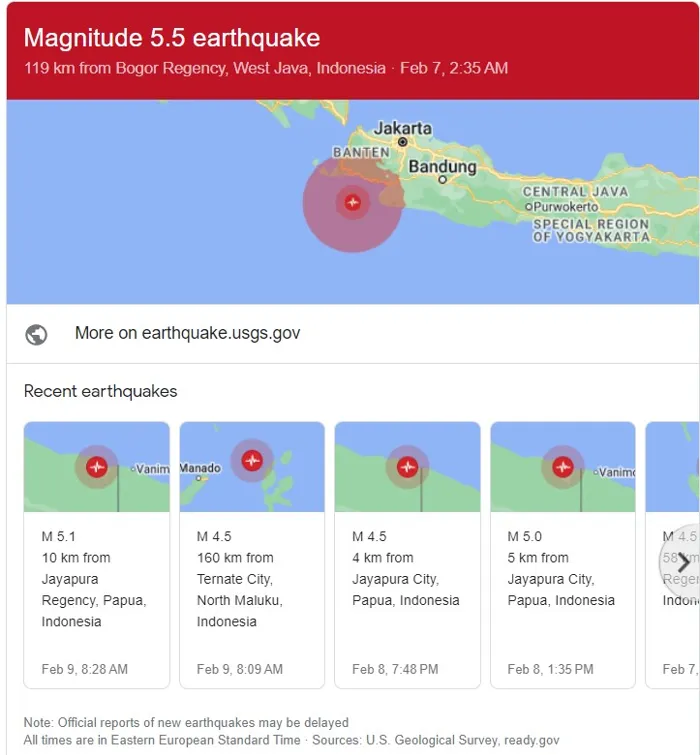Click epicenter icon on the M 5.0 card
This screenshot has width=700, height=755.
pos(563,467)
